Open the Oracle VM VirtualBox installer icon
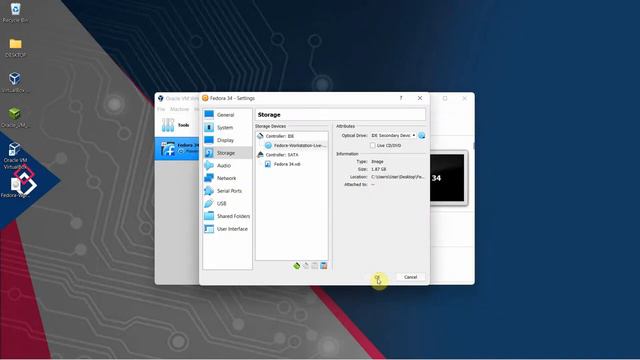The height and width of the screenshot is (360, 640). (x=15, y=155)
